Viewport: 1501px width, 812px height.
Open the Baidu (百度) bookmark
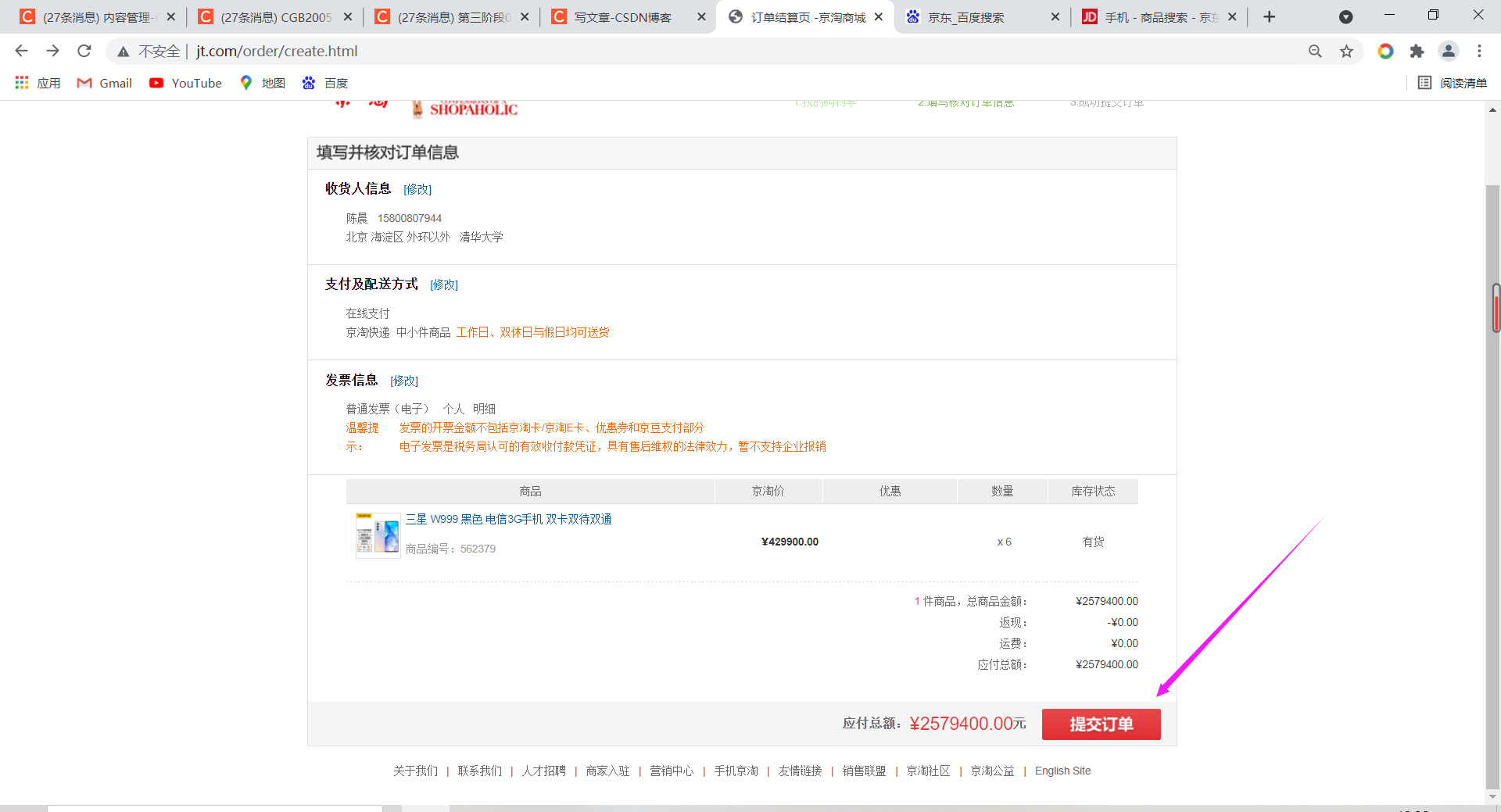click(324, 83)
